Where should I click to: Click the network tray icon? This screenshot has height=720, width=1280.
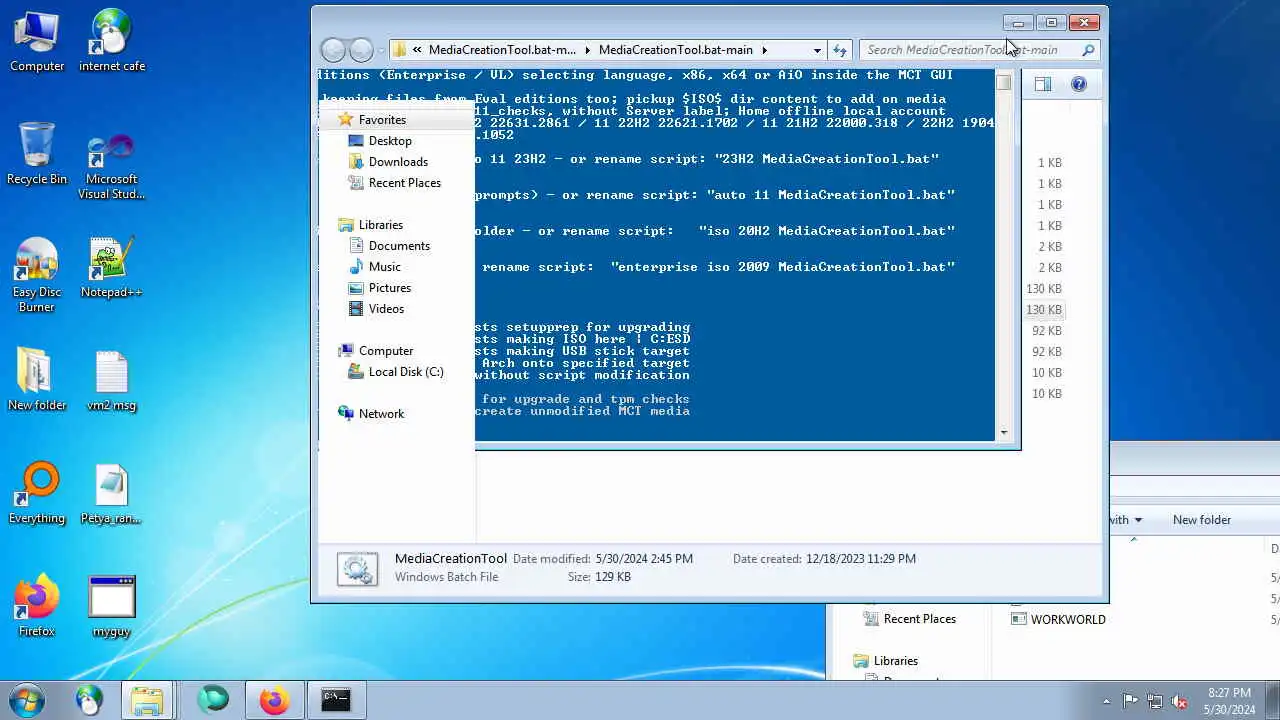coord(1155,701)
